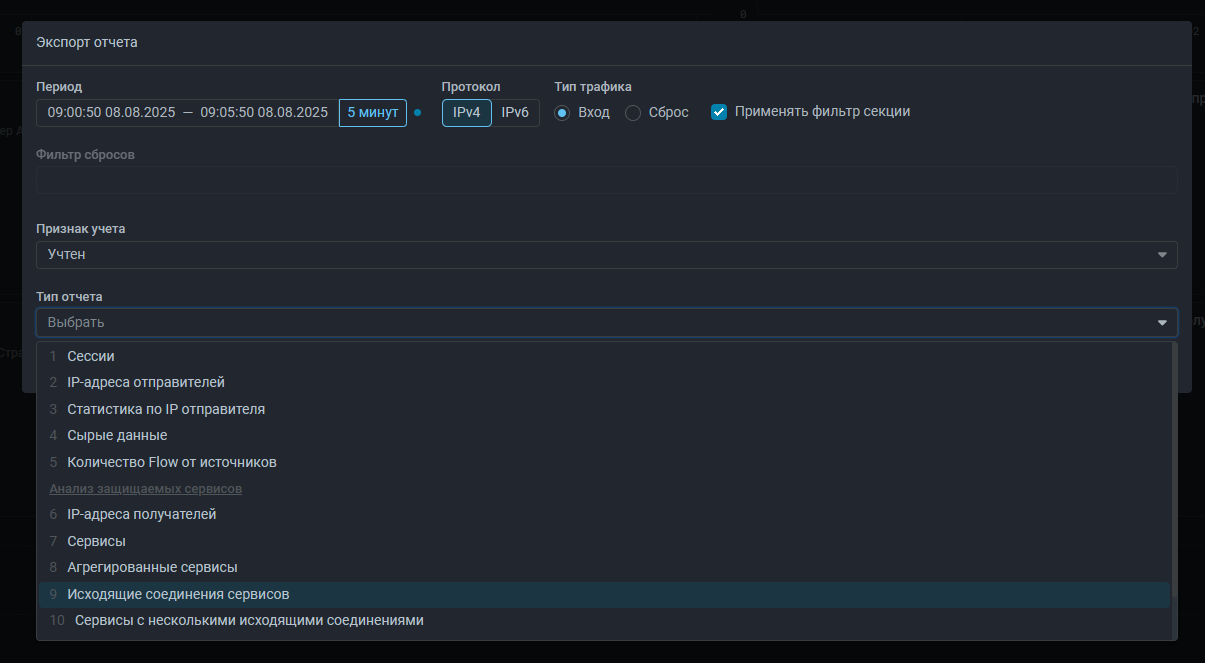The image size is (1205, 663).
Task: Click the Признак учета dropdown arrow
Action: pos(1162,255)
